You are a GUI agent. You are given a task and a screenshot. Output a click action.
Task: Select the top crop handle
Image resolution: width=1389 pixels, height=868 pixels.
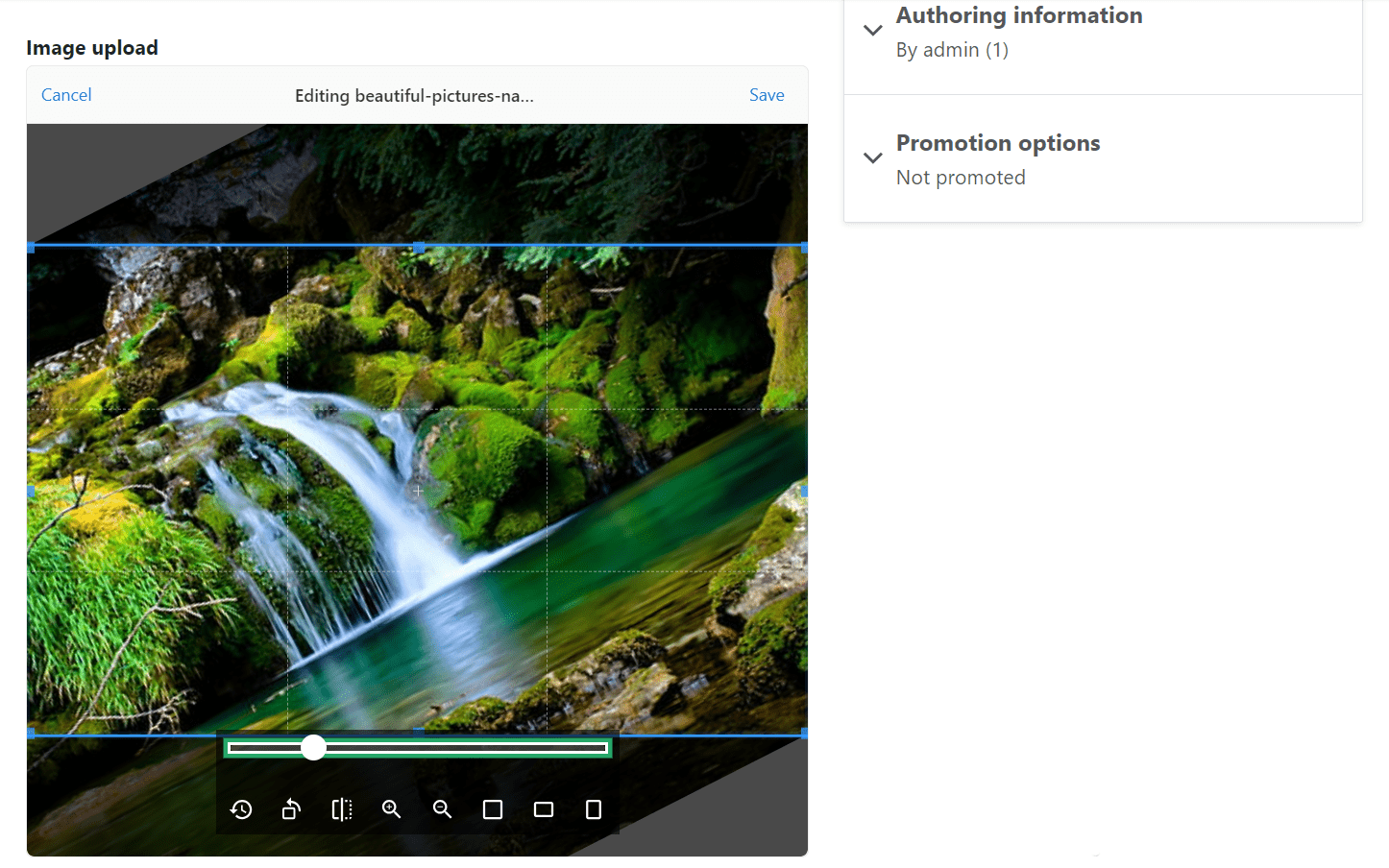click(418, 247)
